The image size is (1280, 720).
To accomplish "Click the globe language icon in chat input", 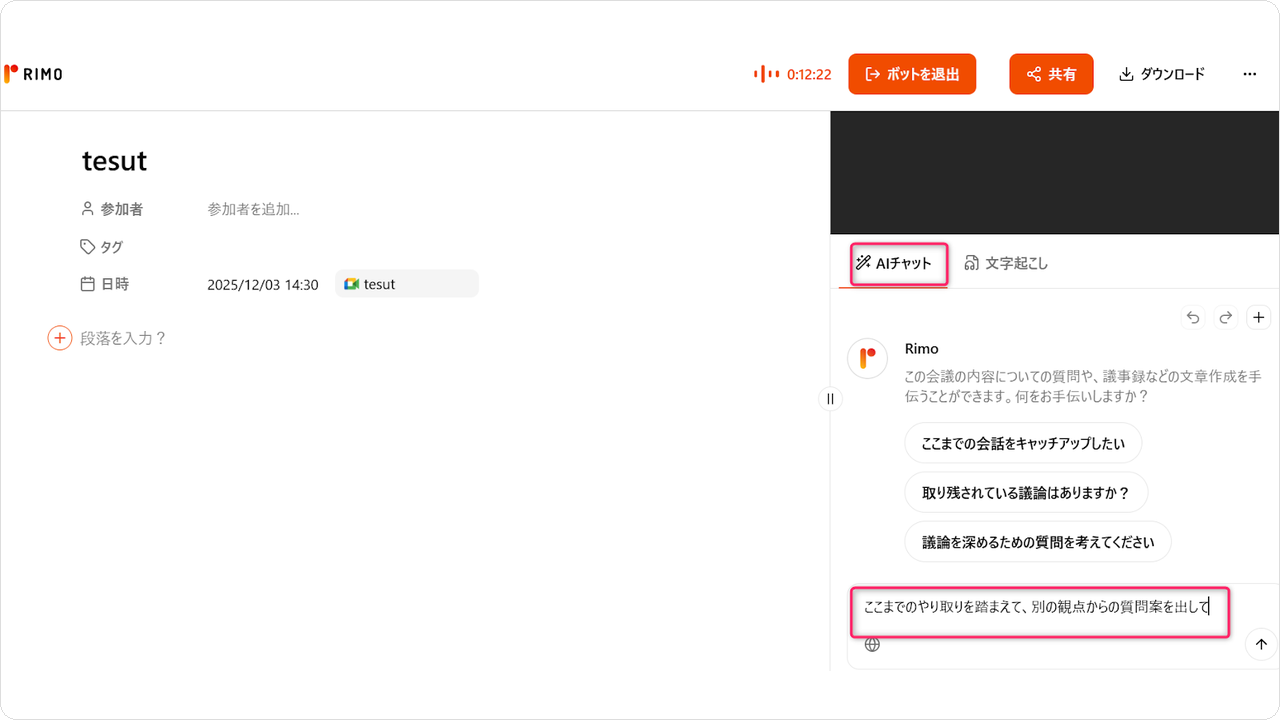I will pos(872,645).
